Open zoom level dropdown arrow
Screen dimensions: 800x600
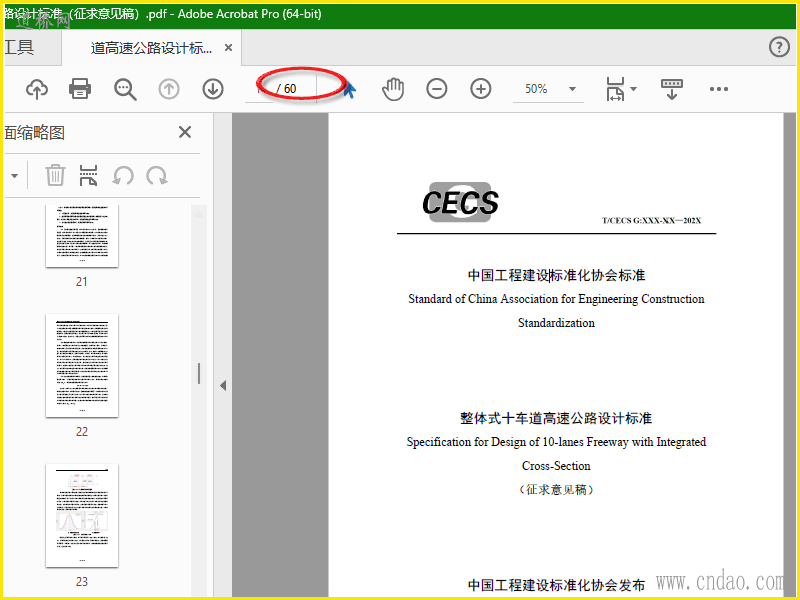(572, 89)
